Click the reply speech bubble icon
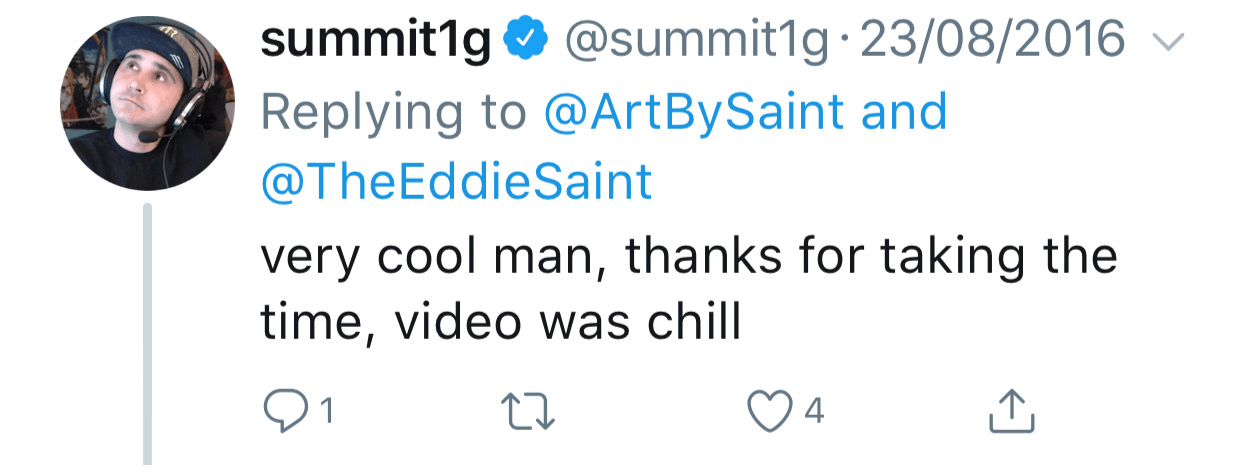Viewport: 1242px width, 474px height. [x=286, y=410]
